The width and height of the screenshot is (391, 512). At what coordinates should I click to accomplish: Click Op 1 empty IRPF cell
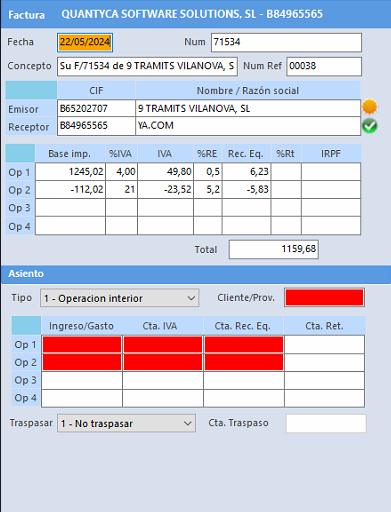[x=331, y=172]
